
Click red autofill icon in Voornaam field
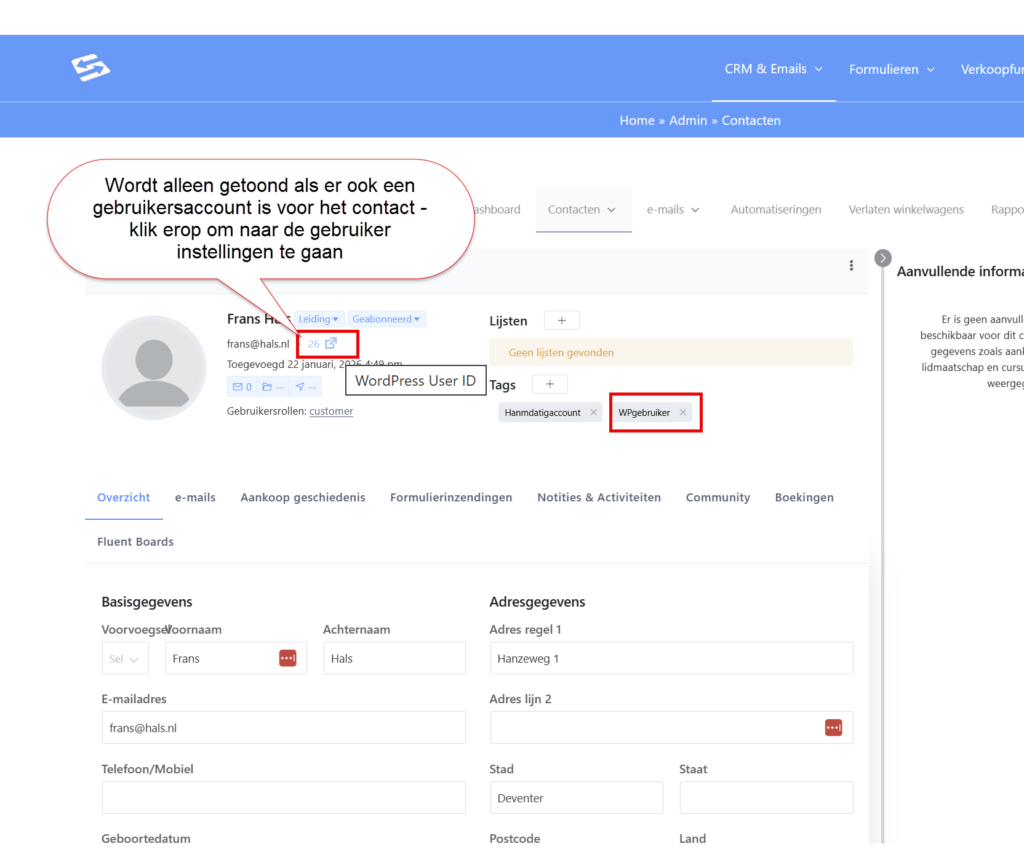[x=288, y=658]
